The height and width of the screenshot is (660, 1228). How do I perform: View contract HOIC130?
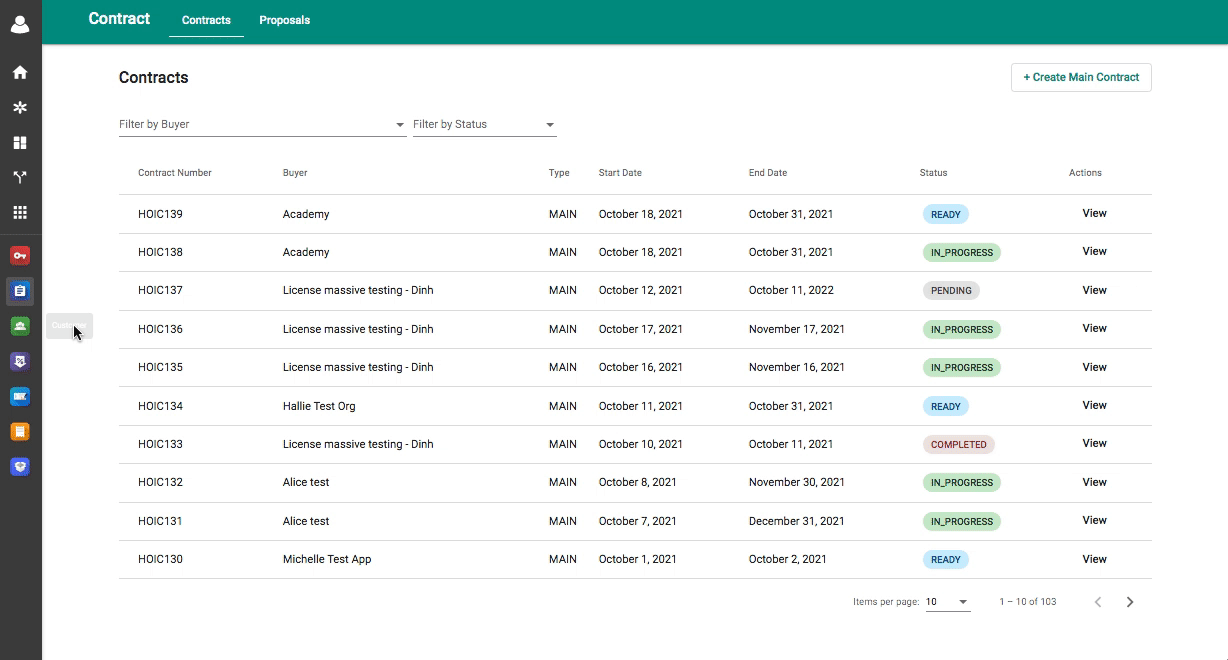pyautogui.click(x=1095, y=559)
